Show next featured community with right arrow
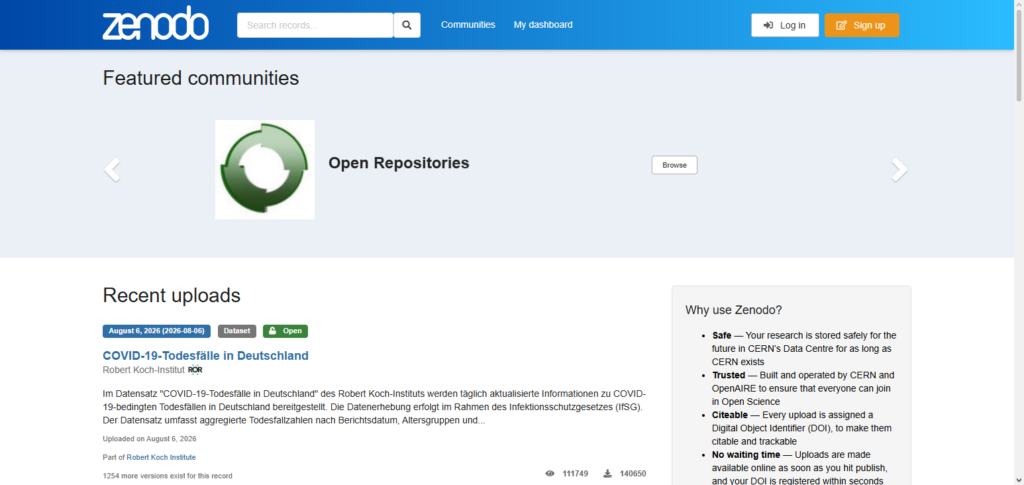 point(899,170)
